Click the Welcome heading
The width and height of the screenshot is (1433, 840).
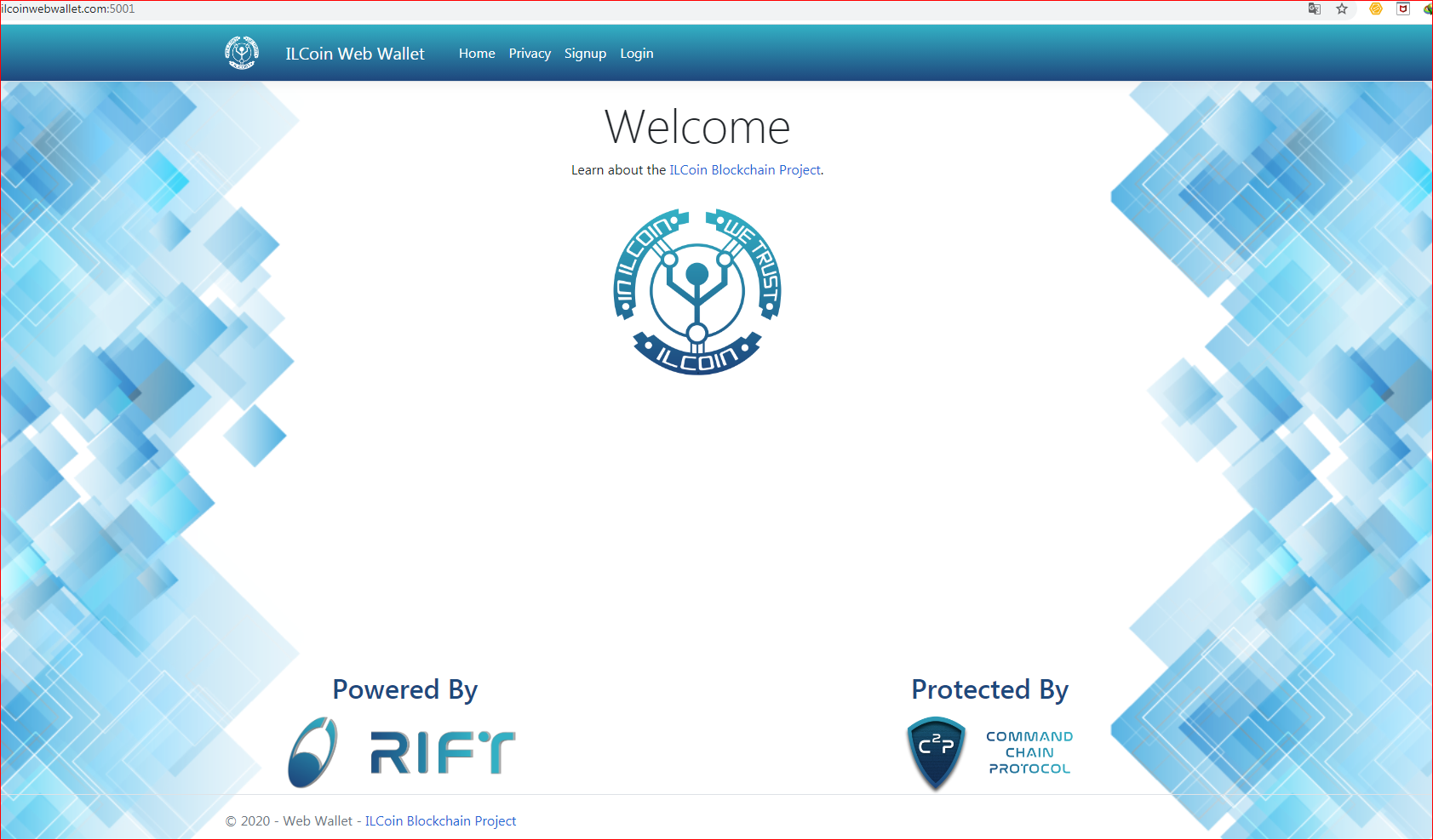[x=697, y=128]
